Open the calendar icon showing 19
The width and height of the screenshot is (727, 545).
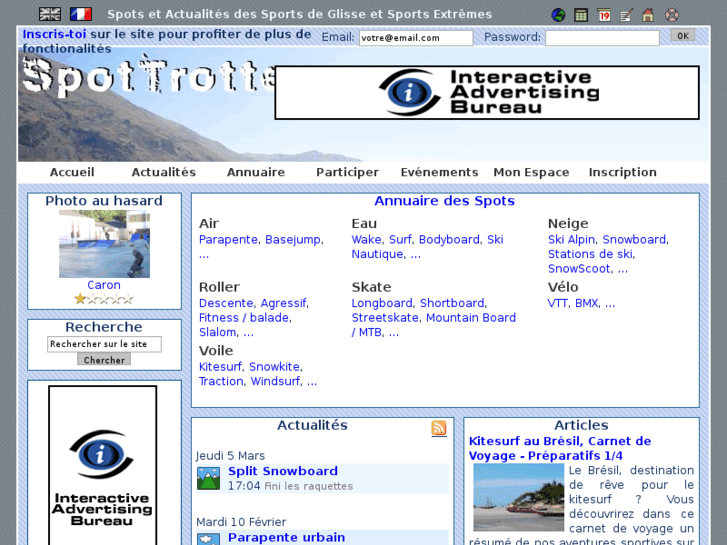[x=604, y=15]
